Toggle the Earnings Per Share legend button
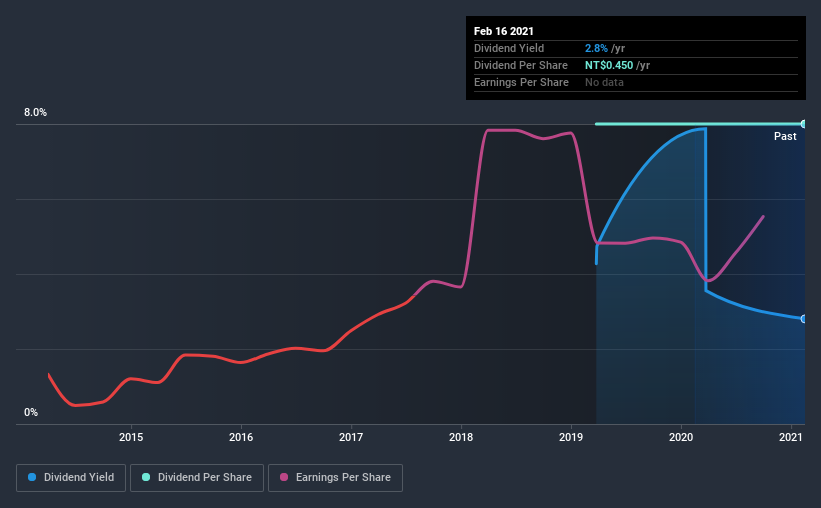 [335, 478]
